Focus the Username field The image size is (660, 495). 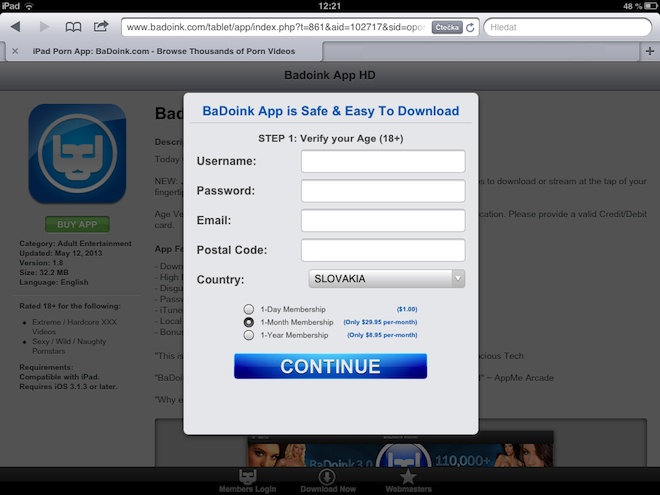[x=383, y=161]
